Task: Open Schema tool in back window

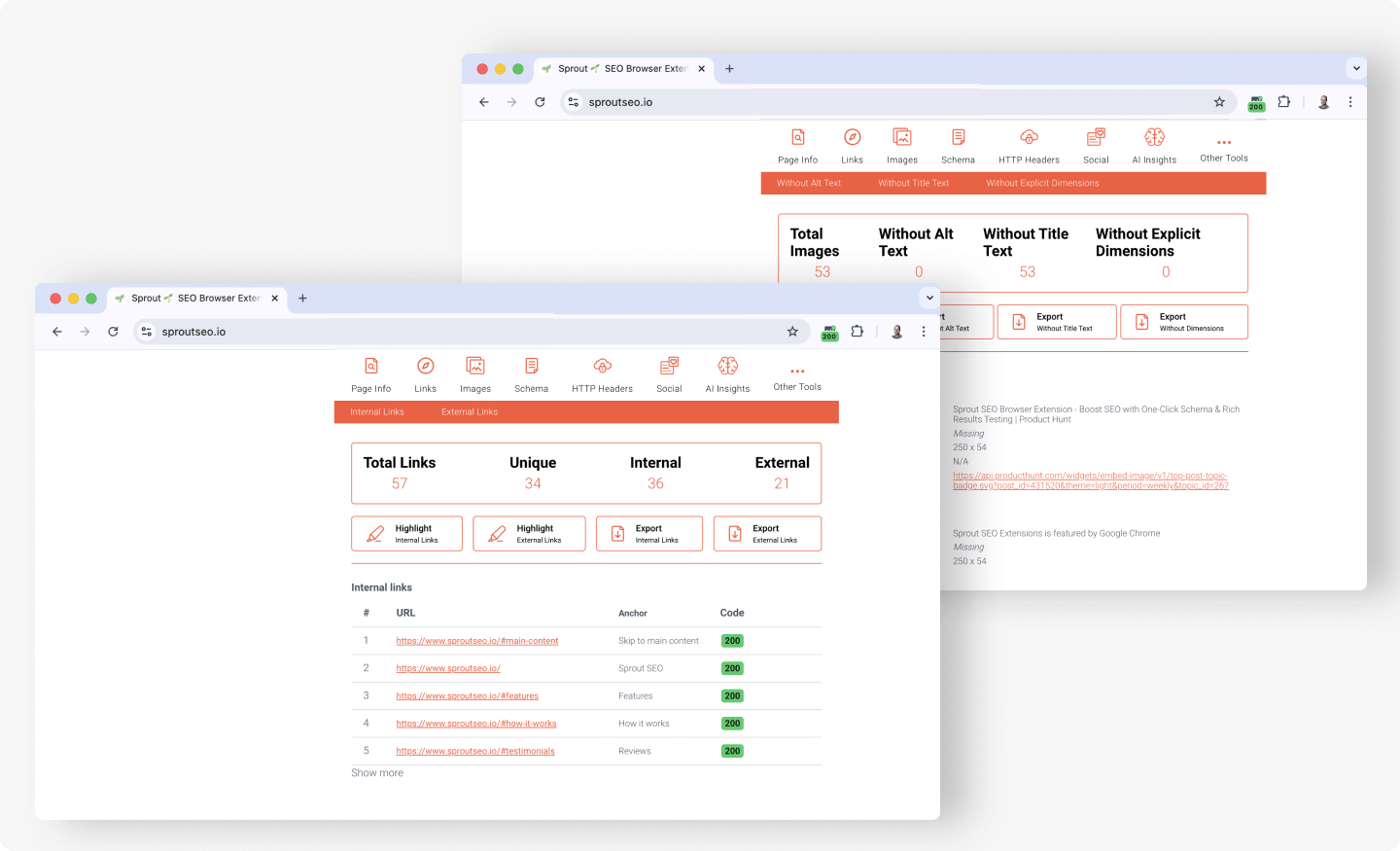Action: click(958, 146)
